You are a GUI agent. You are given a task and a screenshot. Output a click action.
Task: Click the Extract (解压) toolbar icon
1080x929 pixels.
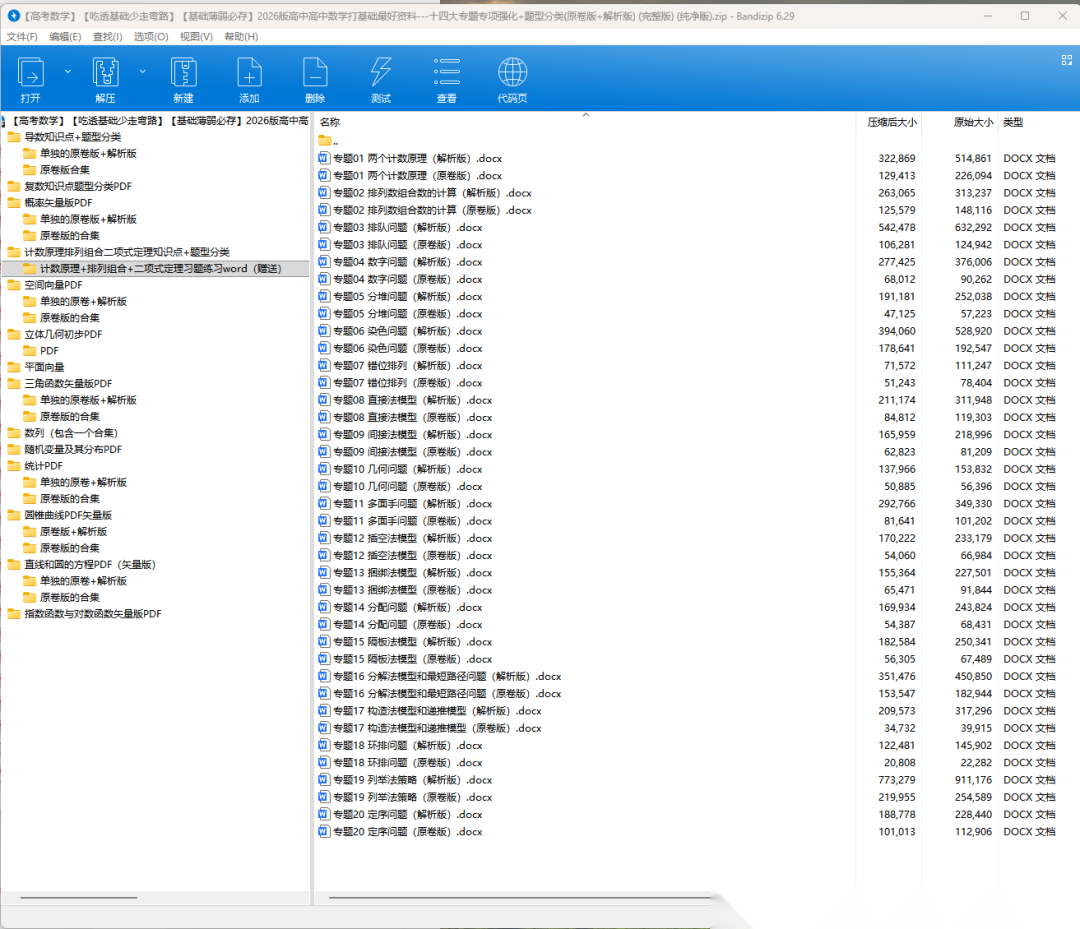point(106,73)
